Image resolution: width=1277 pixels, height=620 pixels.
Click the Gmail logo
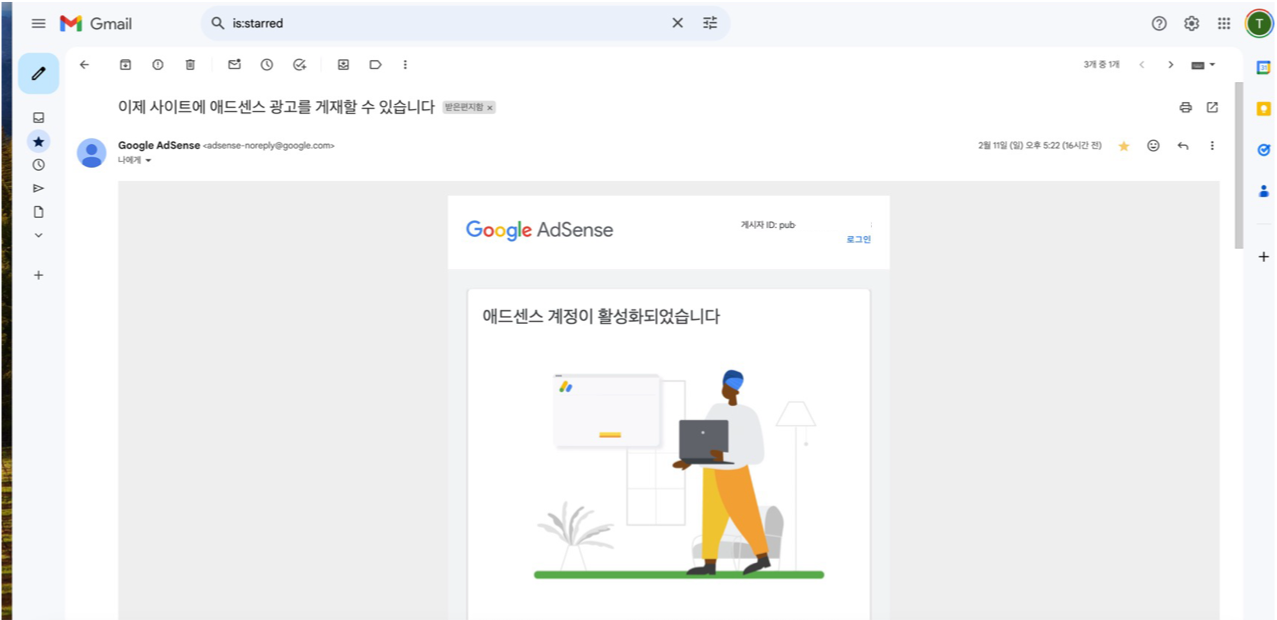pyautogui.click(x=96, y=23)
